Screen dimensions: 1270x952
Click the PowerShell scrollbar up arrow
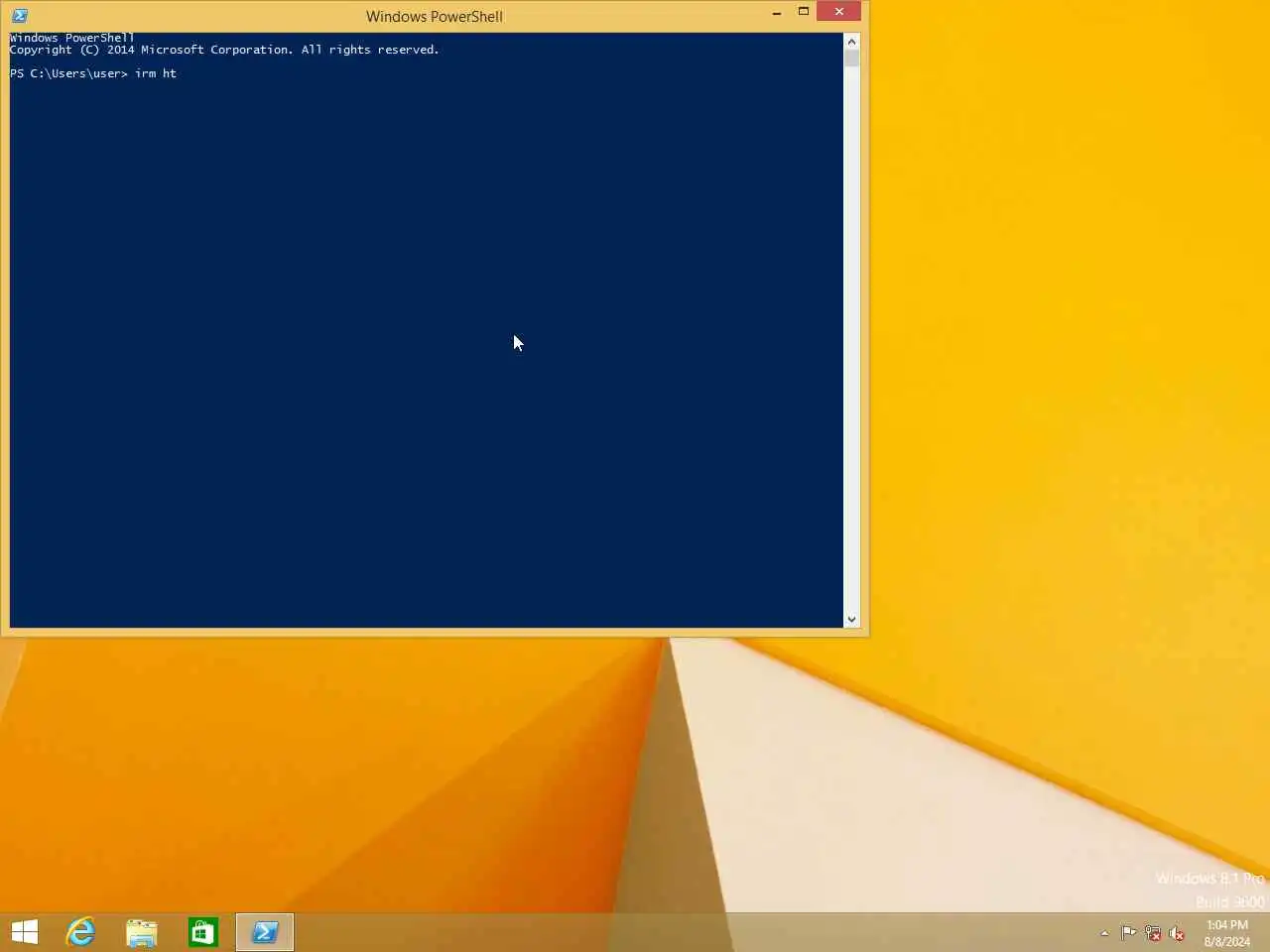click(851, 42)
